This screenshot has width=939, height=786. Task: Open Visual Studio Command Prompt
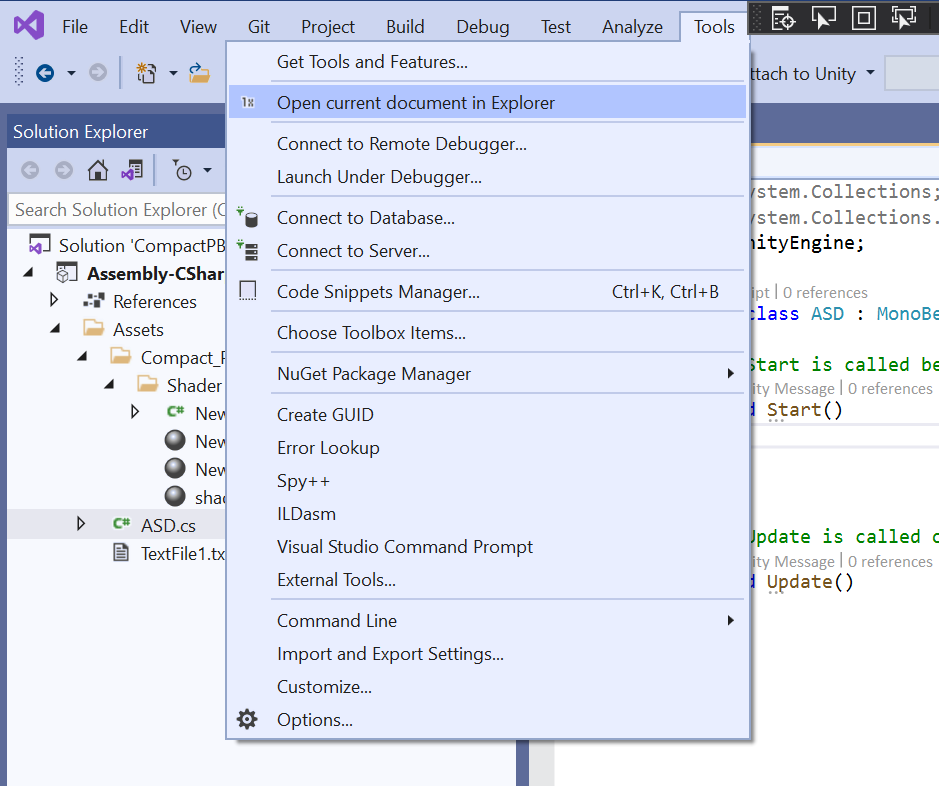[487, 547]
